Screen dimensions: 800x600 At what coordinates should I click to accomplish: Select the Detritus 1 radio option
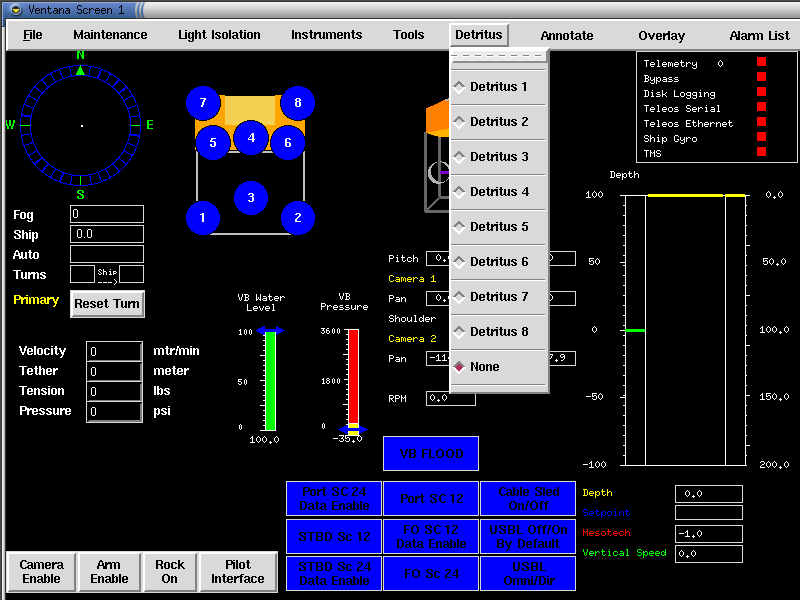tap(498, 87)
